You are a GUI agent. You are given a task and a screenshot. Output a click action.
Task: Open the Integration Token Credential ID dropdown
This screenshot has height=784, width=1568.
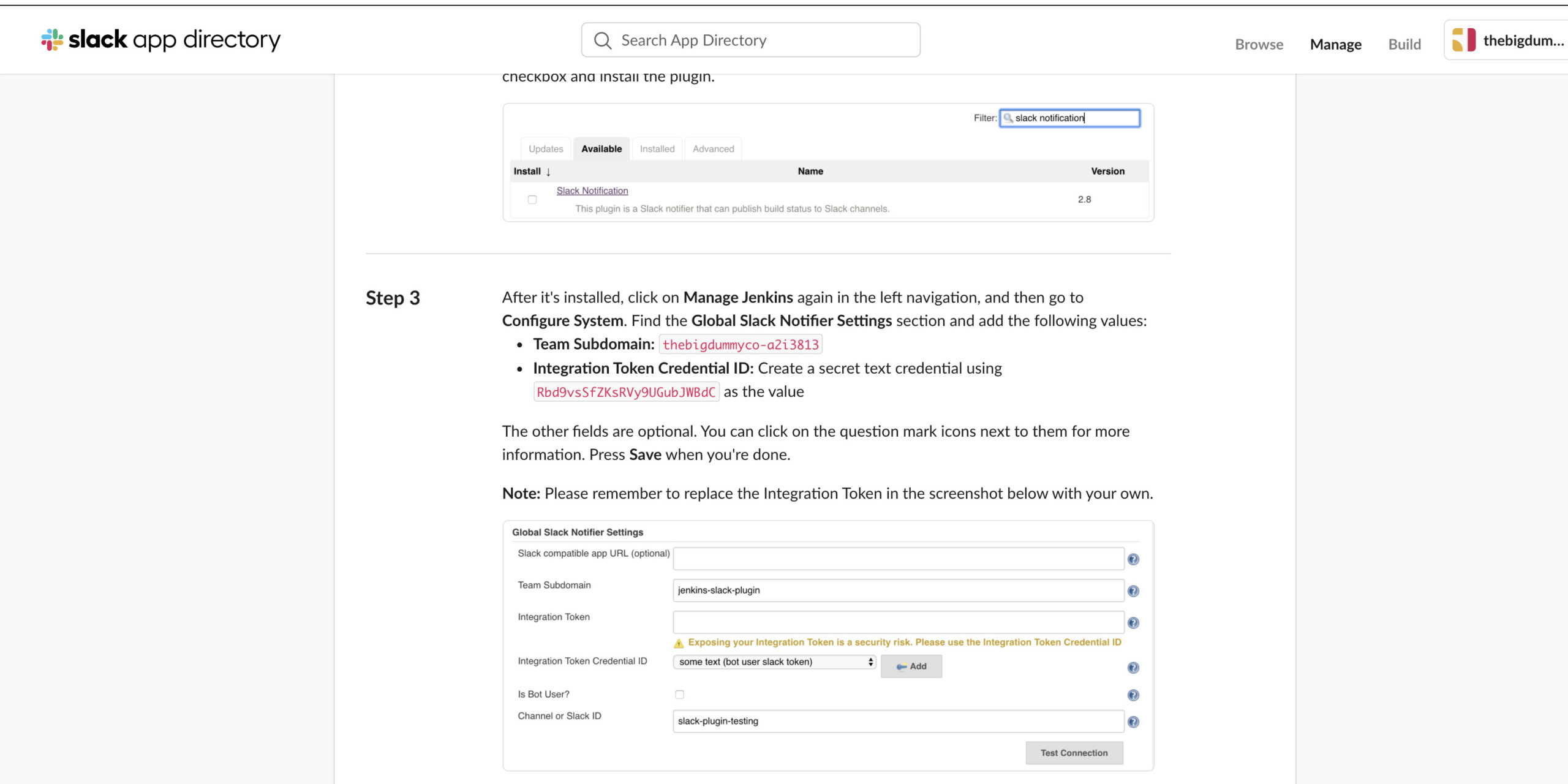coord(774,661)
